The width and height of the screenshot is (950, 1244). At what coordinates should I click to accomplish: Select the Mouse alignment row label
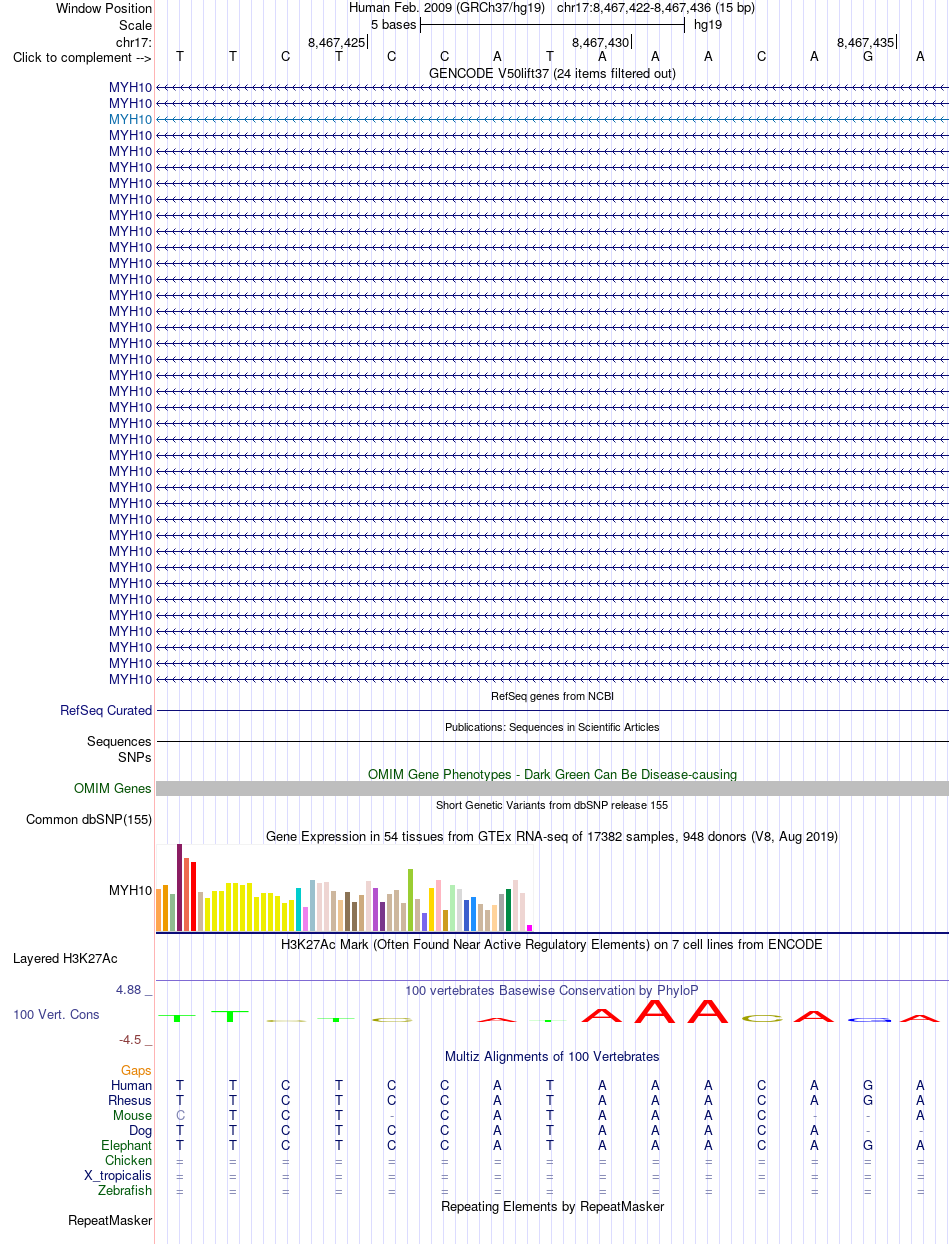(x=132, y=1116)
